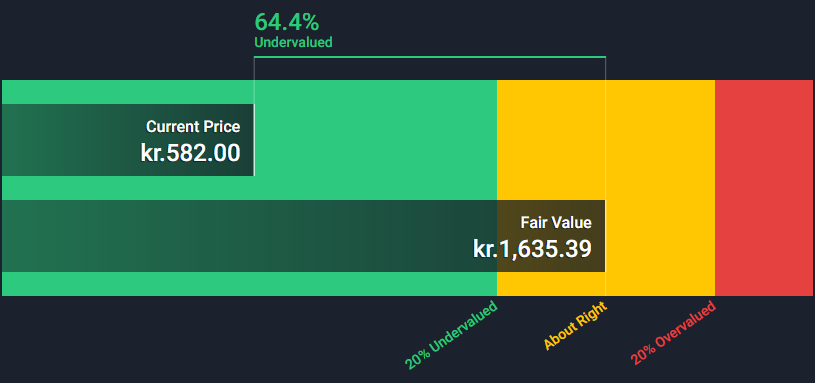815x383 pixels.
Task: Click the Fair Value bar's yellow overlap section
Action: (x=551, y=236)
